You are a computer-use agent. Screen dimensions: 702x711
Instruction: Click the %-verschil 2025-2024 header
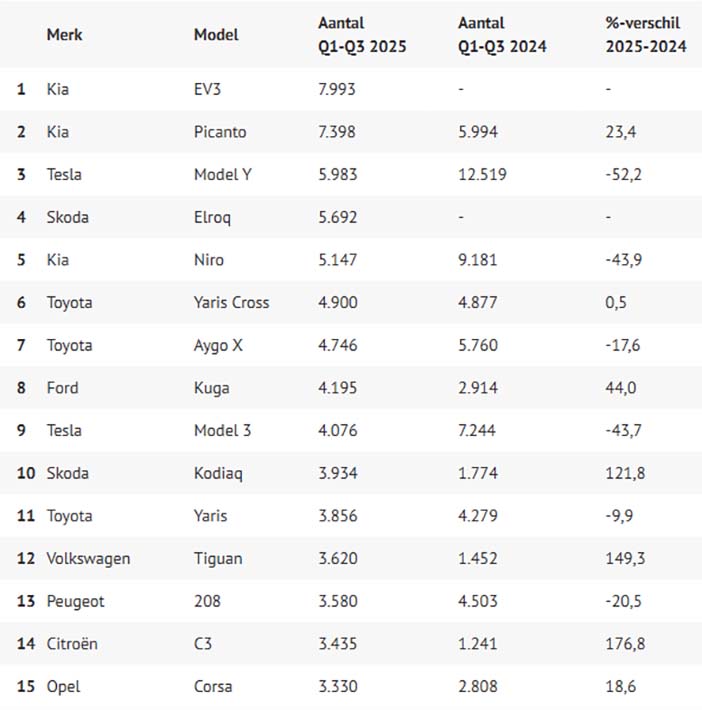(x=646, y=34)
